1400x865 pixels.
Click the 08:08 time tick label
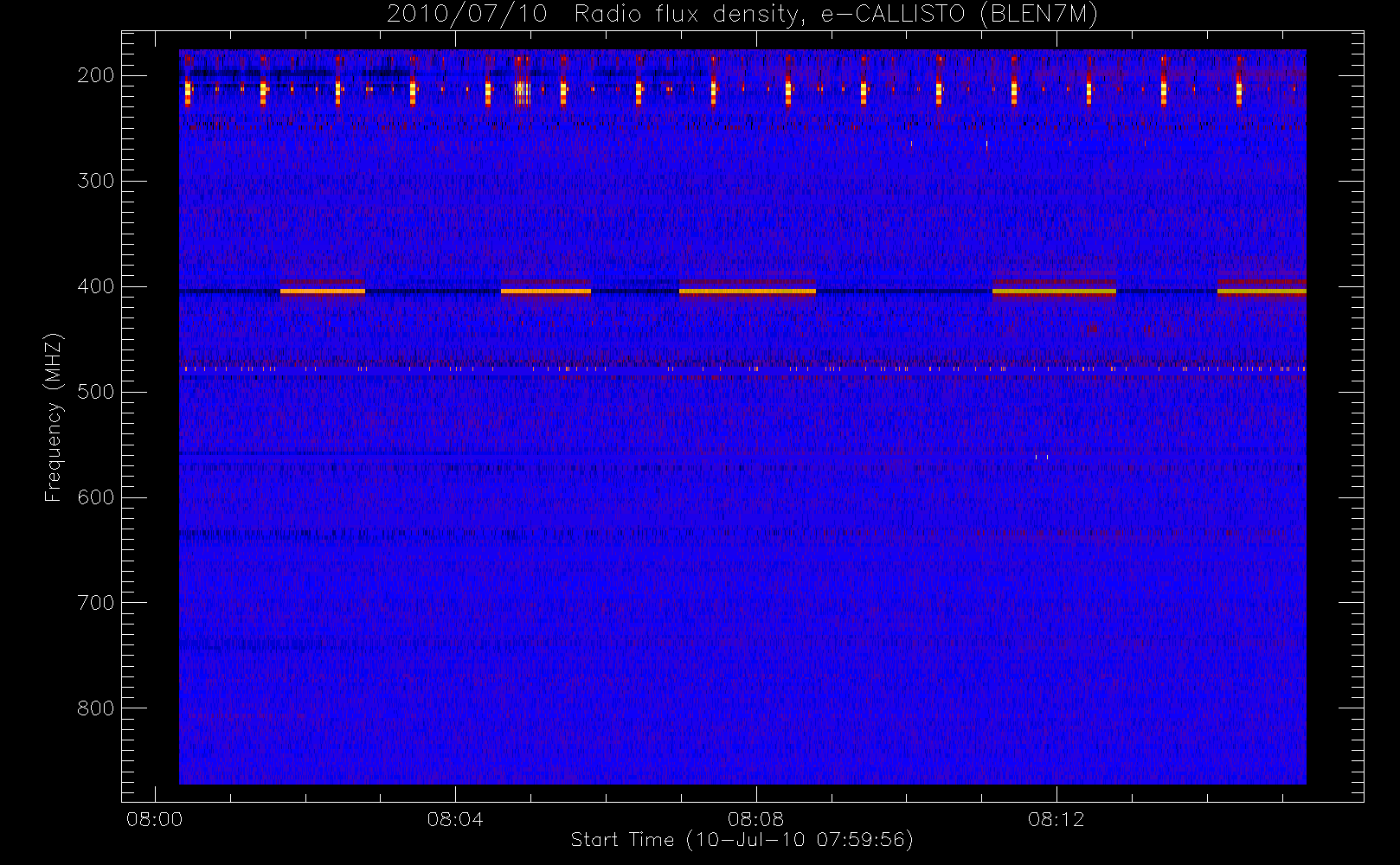tap(755, 819)
